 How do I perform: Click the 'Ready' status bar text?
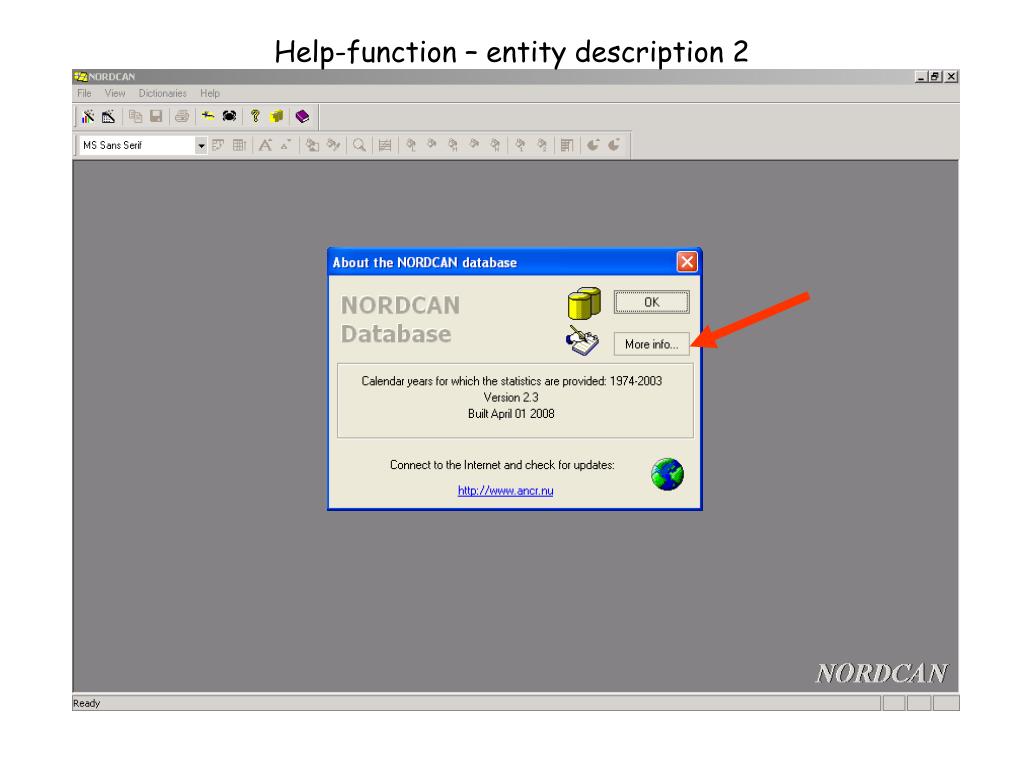(86, 703)
